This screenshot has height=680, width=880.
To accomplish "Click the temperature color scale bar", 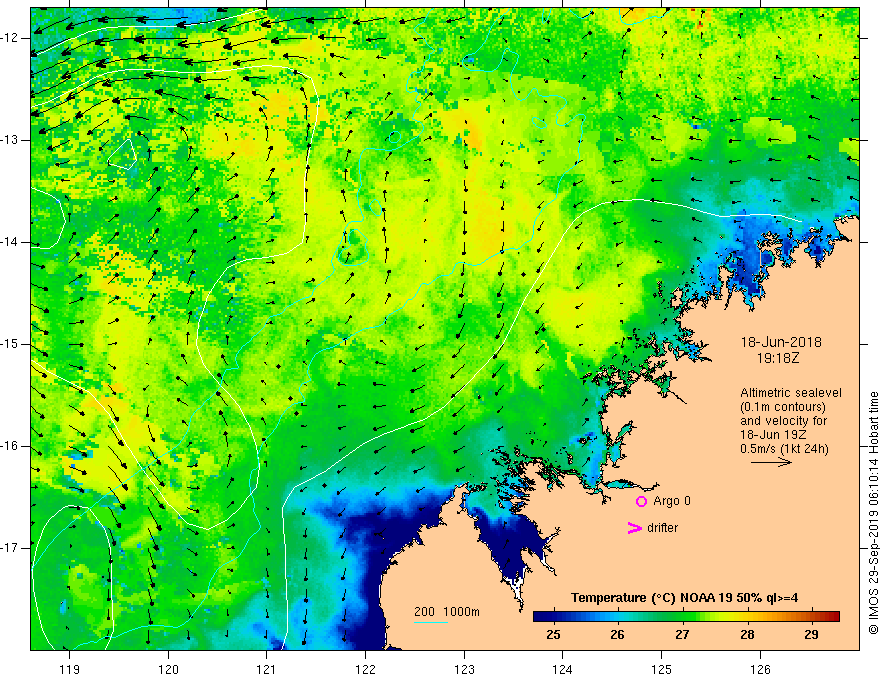I will tap(686, 616).
